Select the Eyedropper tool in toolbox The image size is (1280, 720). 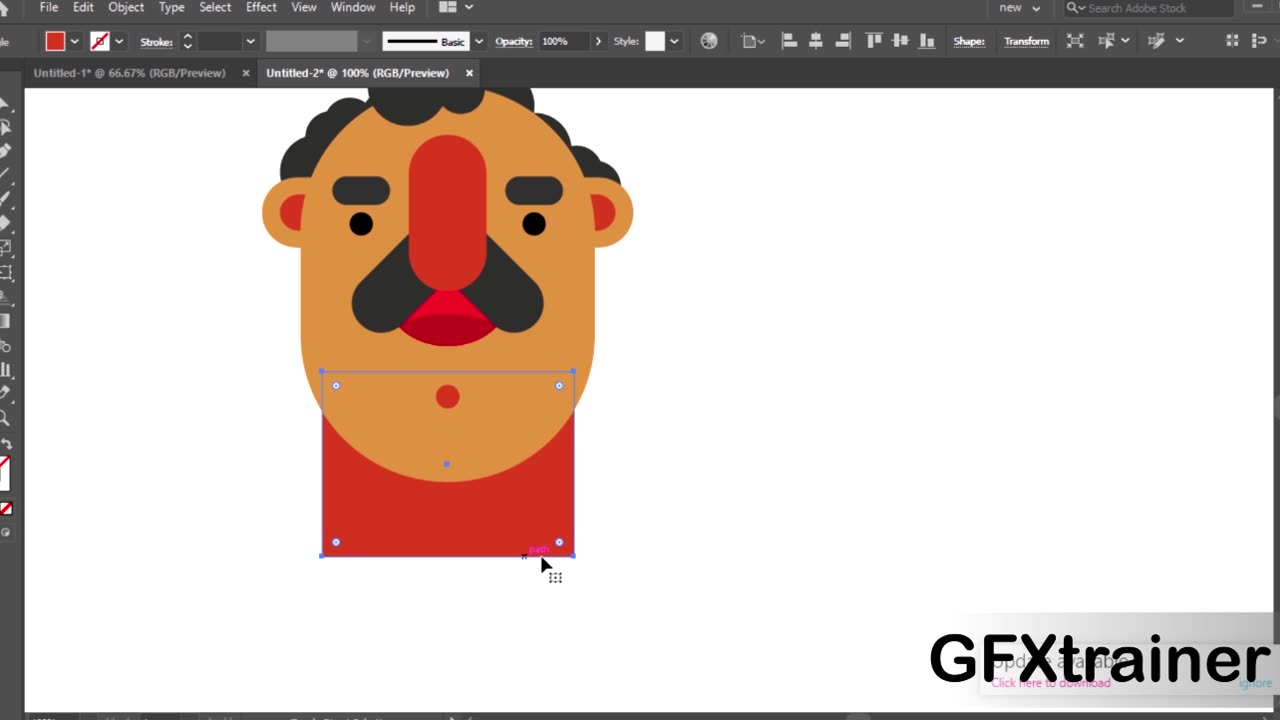(x=5, y=394)
